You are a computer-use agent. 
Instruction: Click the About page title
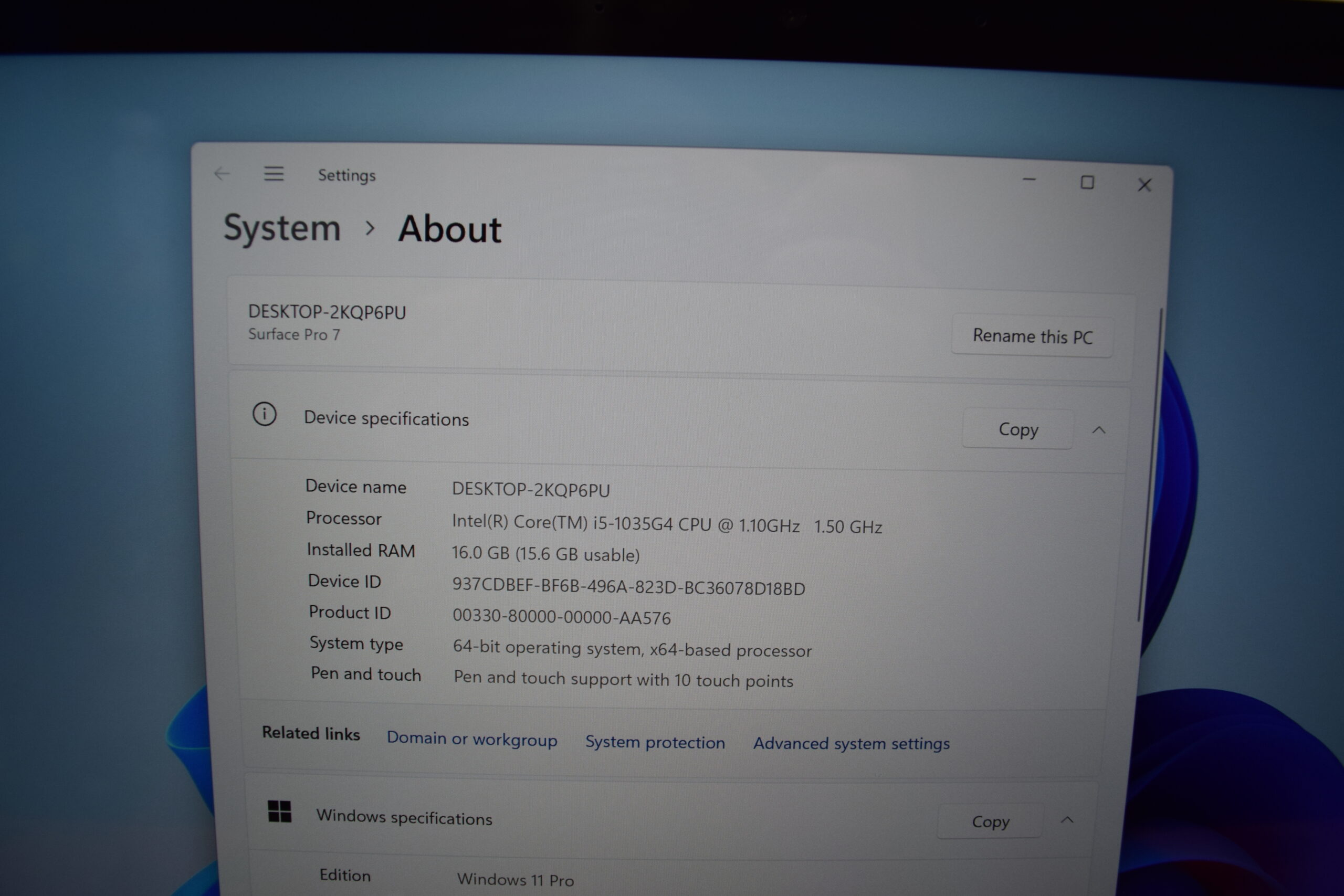(x=450, y=229)
